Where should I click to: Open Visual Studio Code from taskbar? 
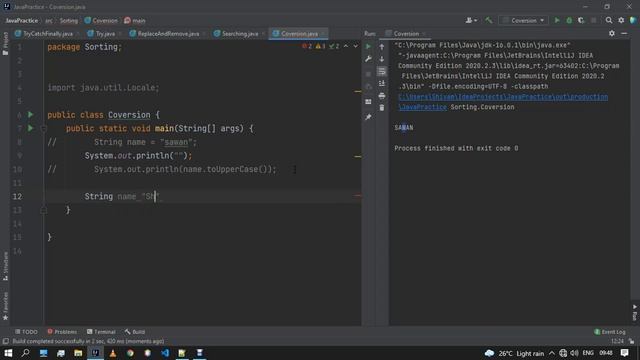[x=165, y=353]
